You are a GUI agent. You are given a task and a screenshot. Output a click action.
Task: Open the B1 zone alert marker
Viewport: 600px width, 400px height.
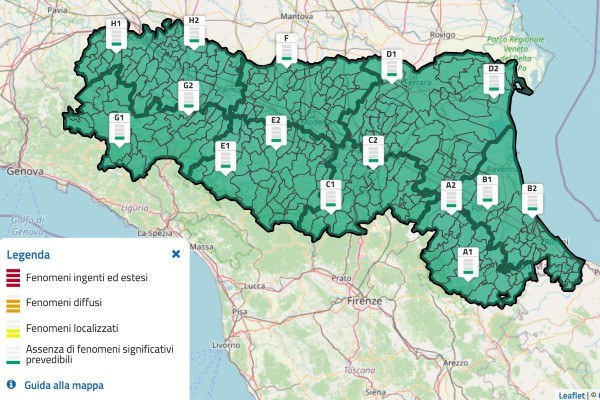tap(489, 191)
